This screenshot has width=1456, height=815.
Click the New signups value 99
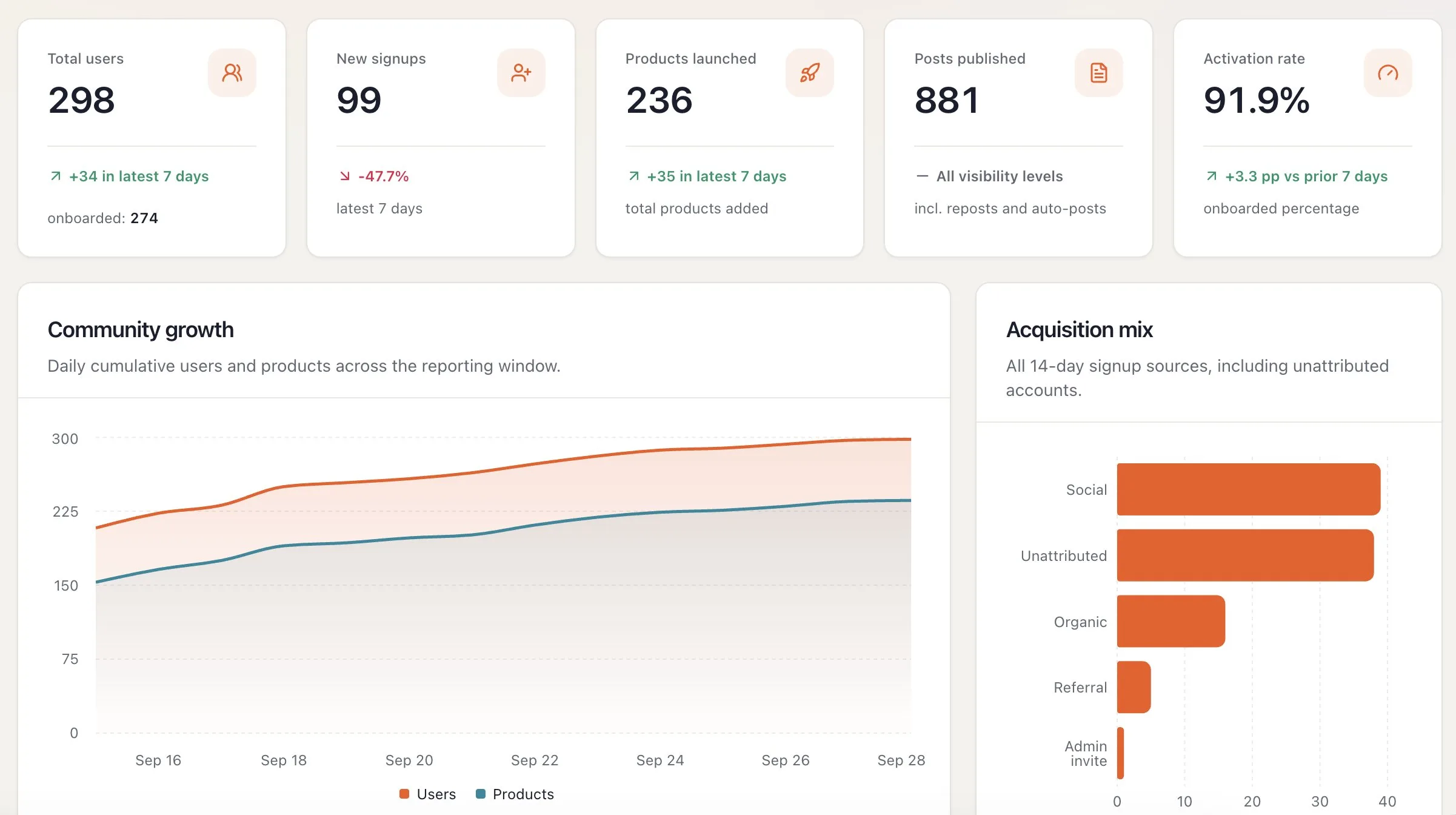coord(359,100)
